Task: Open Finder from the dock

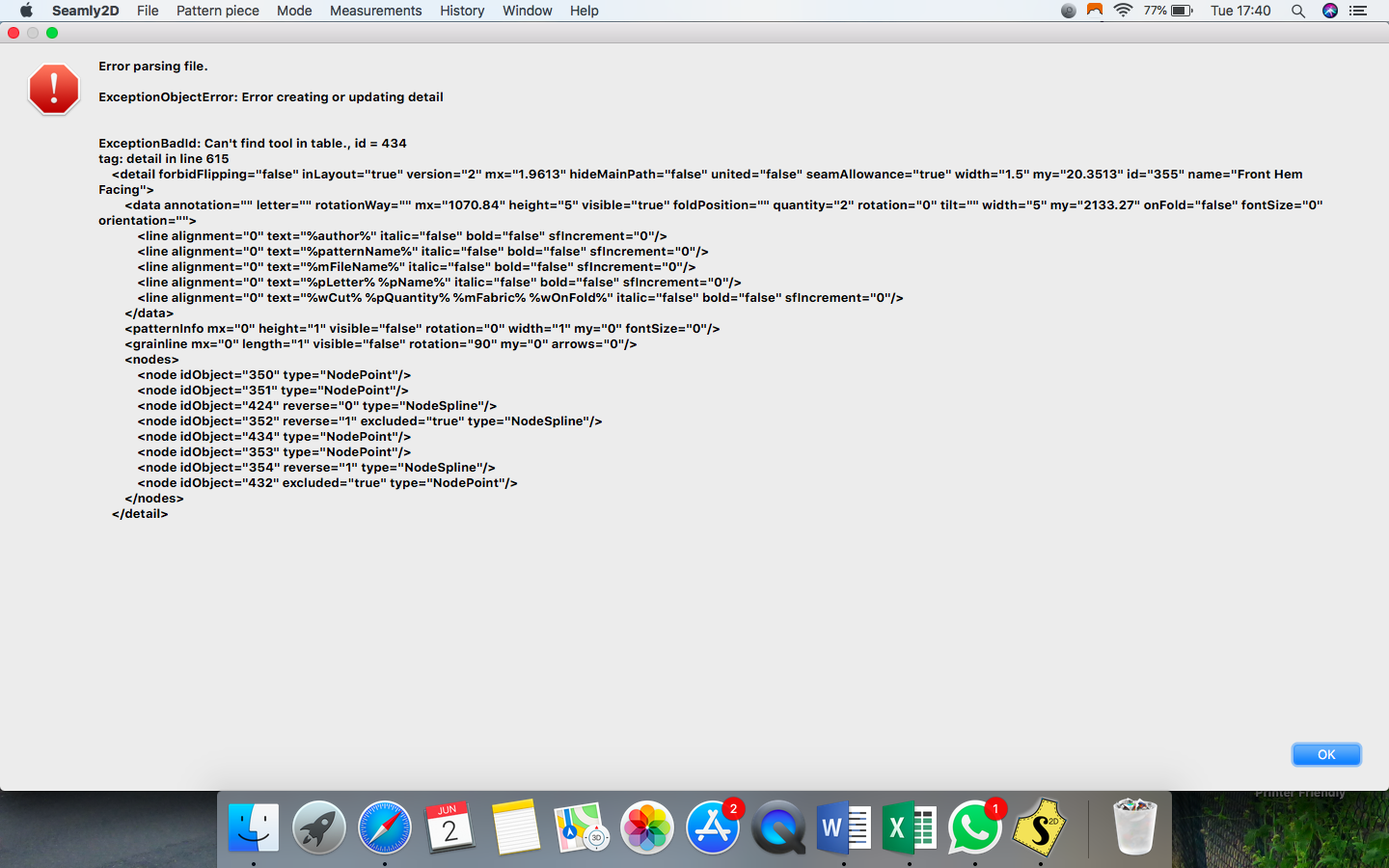Action: (253, 827)
